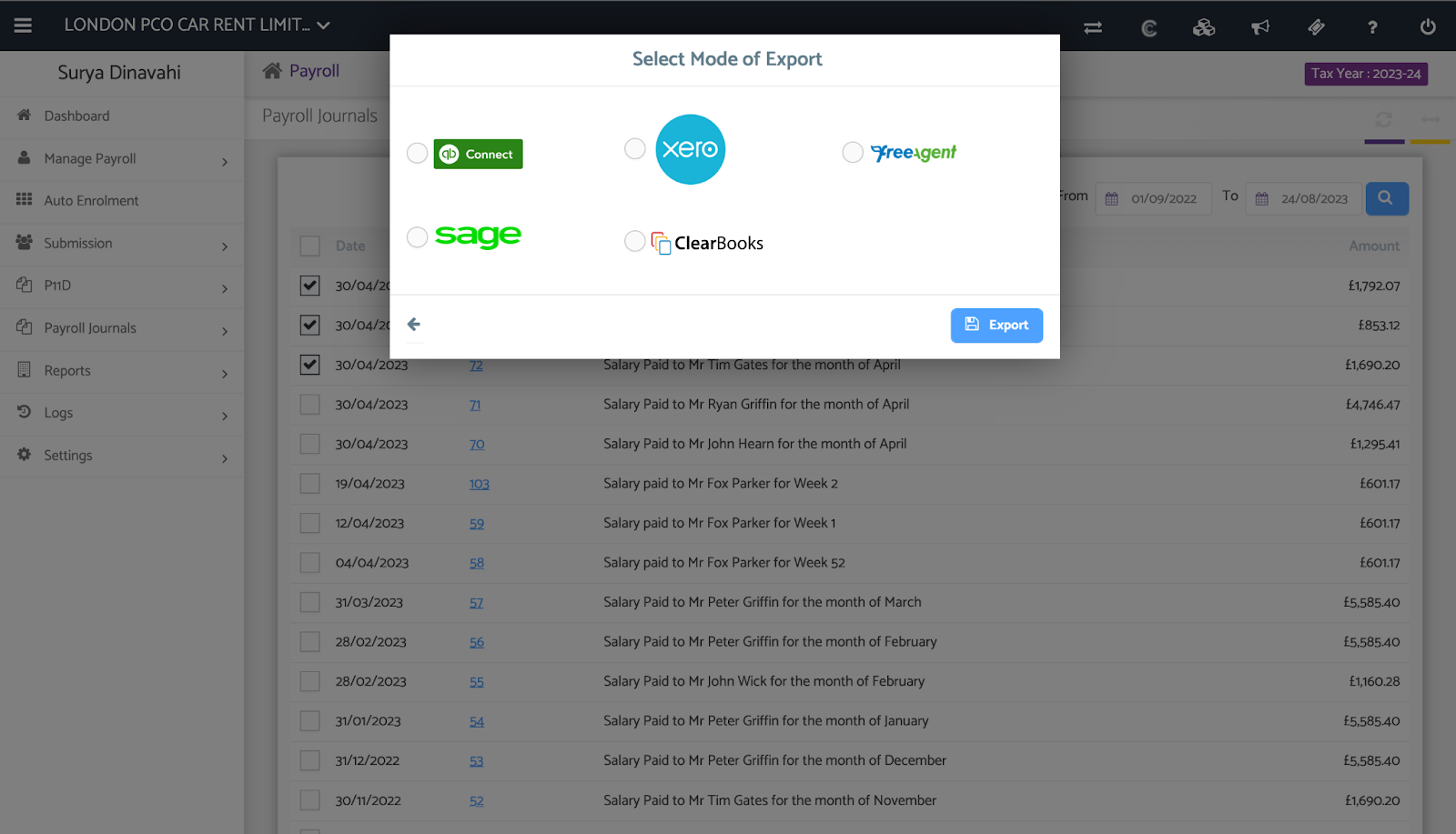1456x834 pixels.
Task: Select the Sage radio button
Action: pyautogui.click(x=417, y=237)
